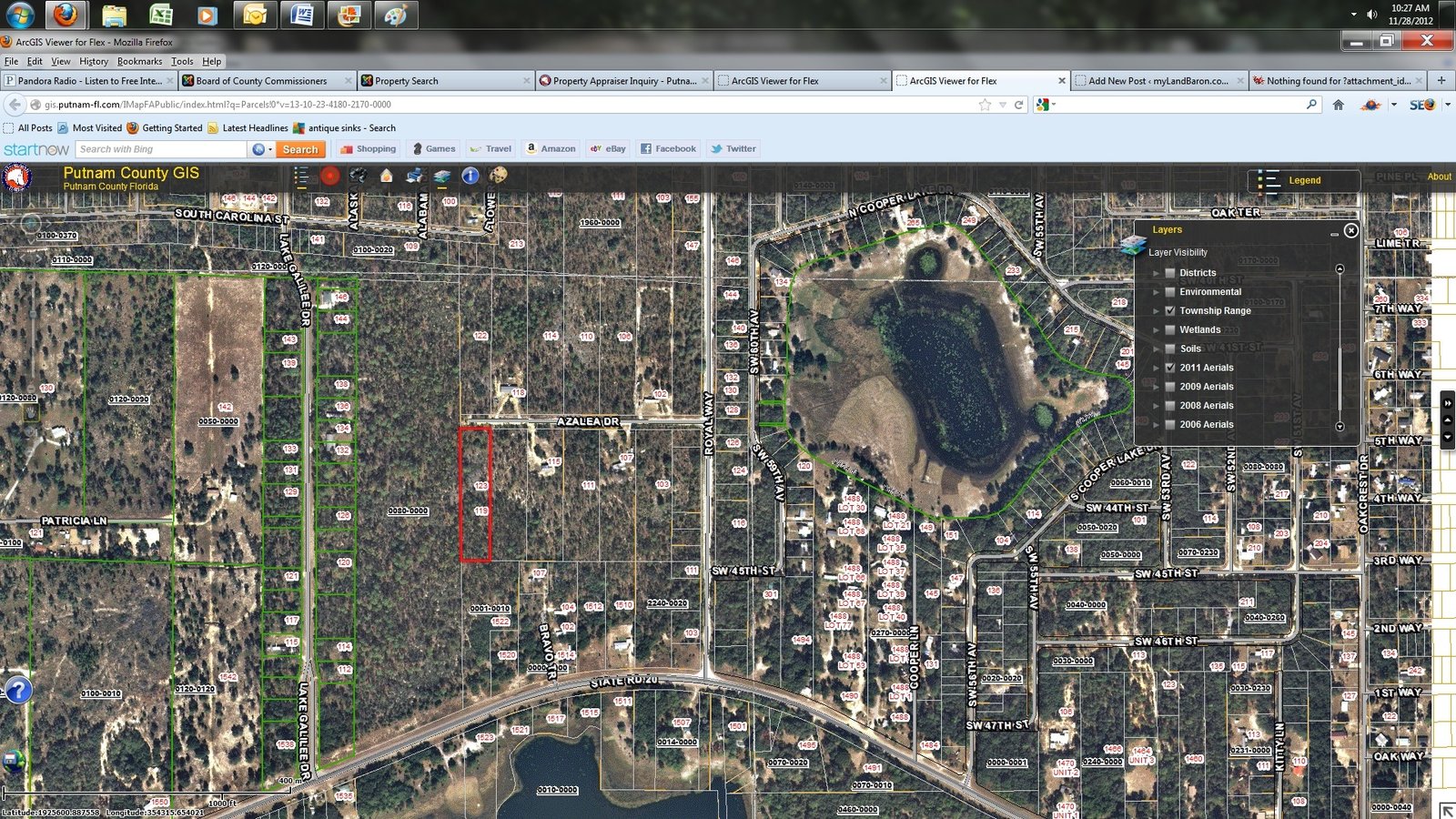Expand the 2006 Aerials layer arrow
The image size is (1456, 819).
click(1157, 425)
